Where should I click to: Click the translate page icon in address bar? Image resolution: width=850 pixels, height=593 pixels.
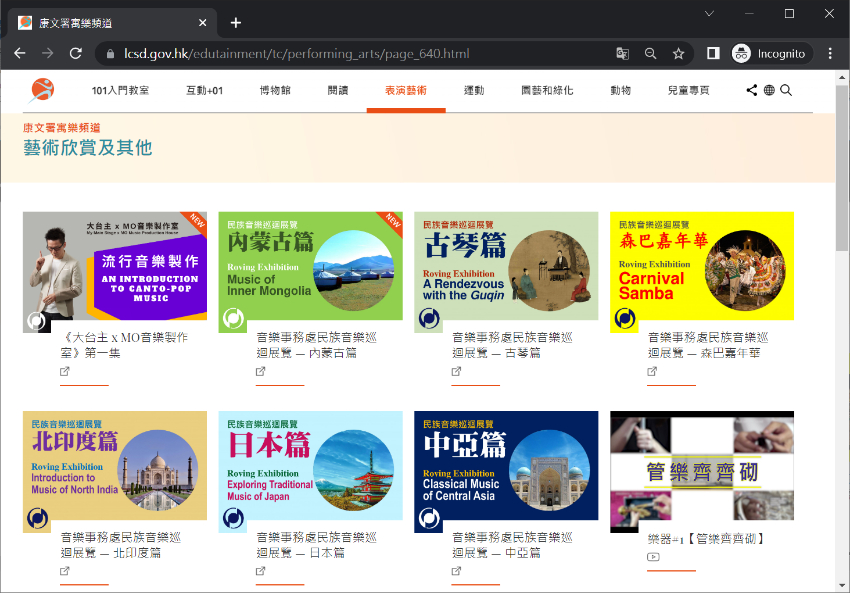[622, 53]
